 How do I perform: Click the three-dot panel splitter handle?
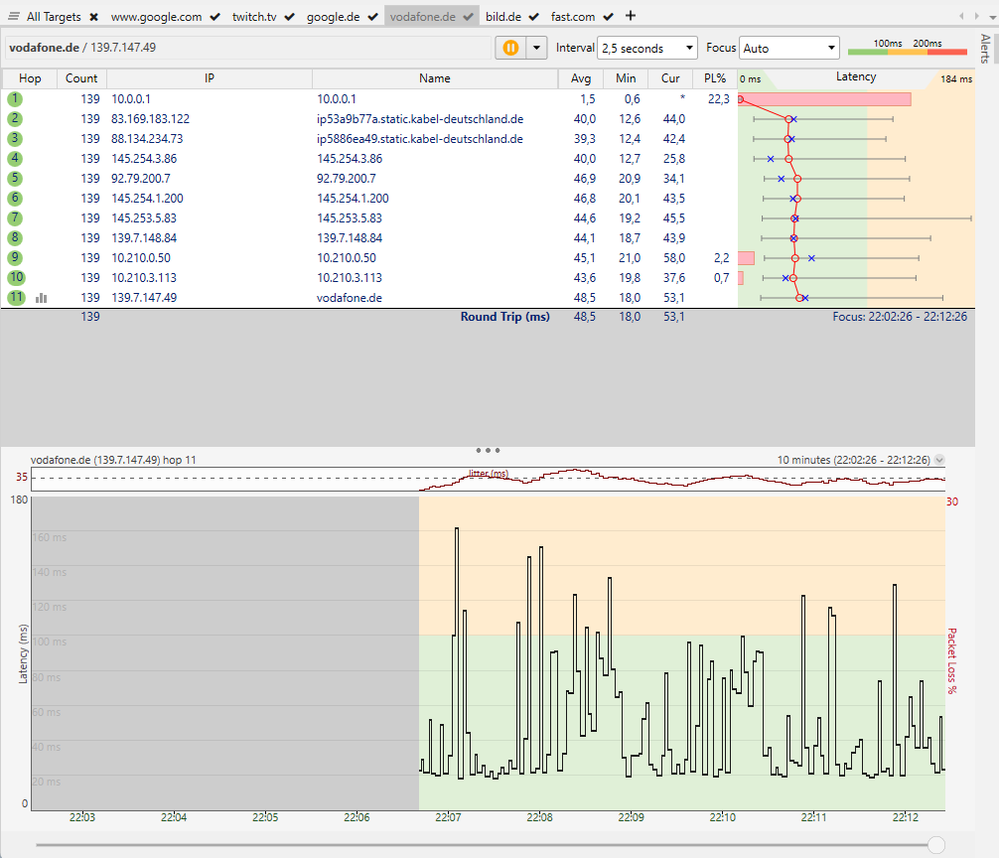(488, 450)
